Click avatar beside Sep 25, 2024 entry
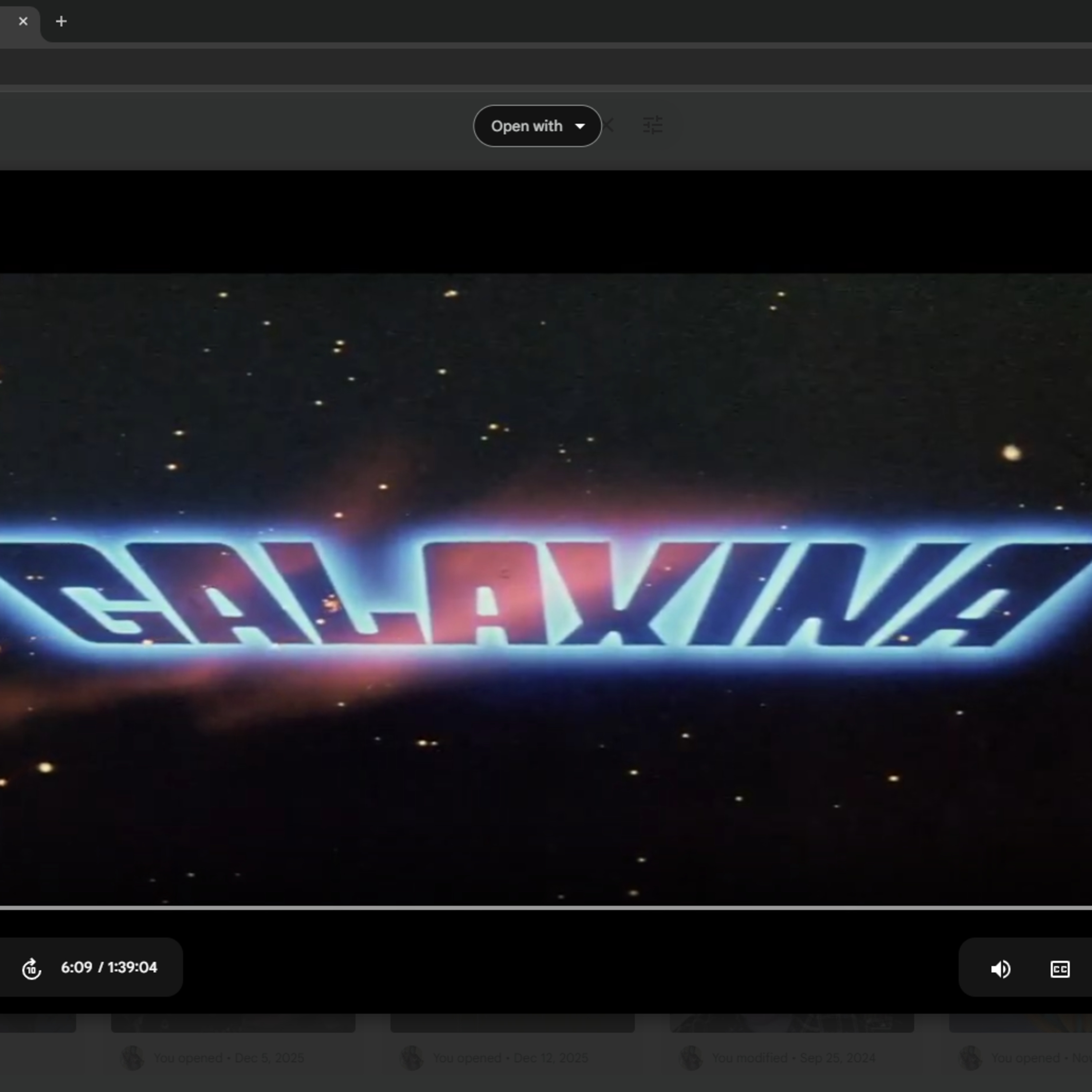This screenshot has height=1092, width=1092. point(691,1057)
